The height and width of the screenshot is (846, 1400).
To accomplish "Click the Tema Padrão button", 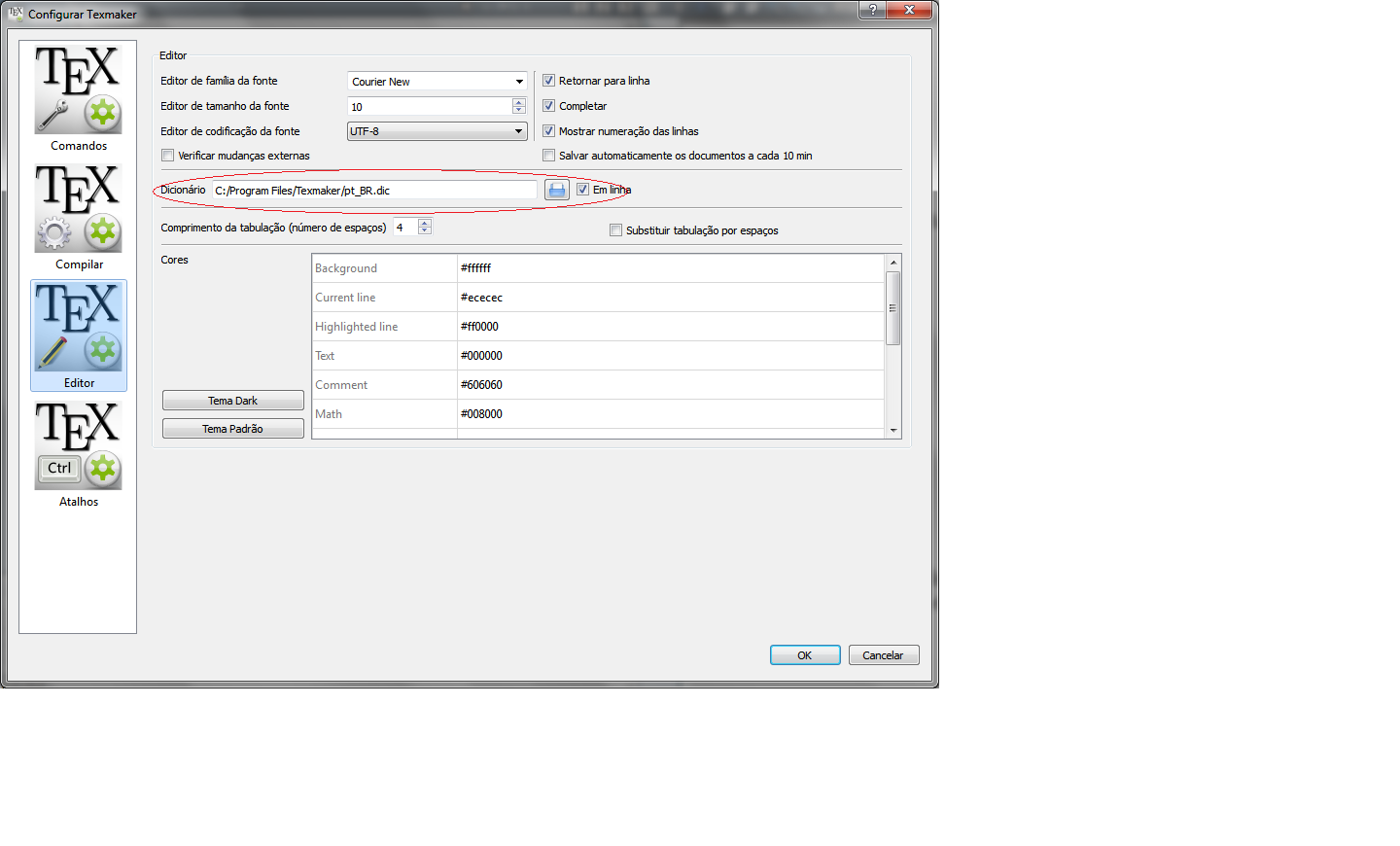I will (x=233, y=429).
